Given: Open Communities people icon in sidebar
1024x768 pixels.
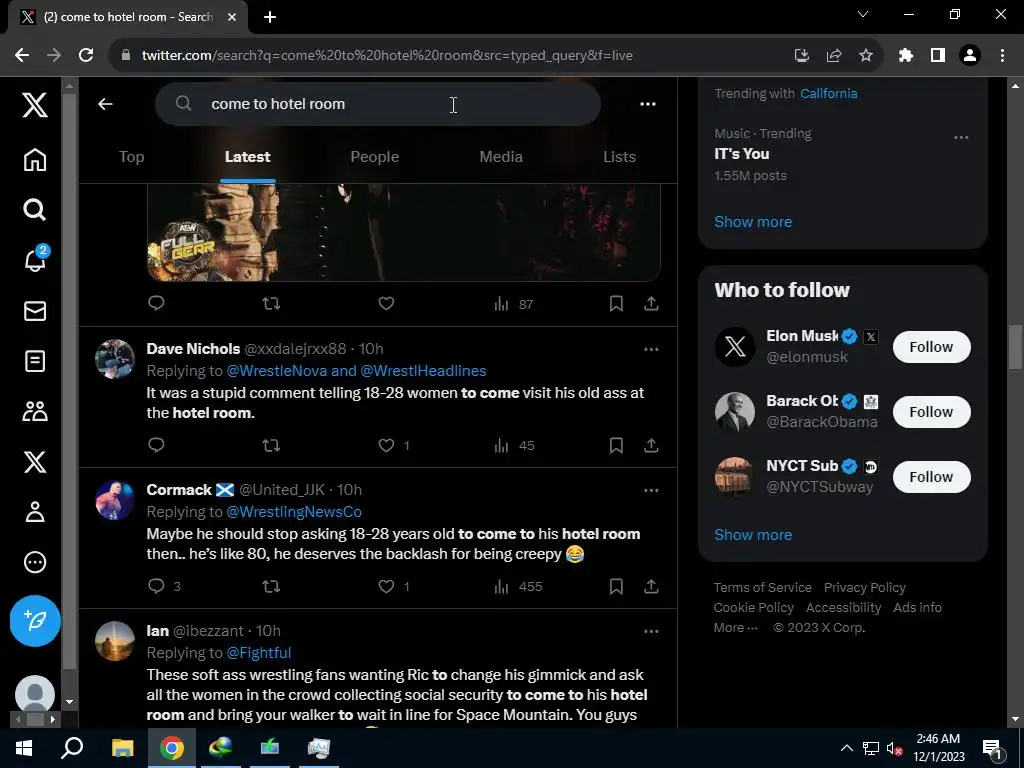Looking at the screenshot, I should (x=35, y=411).
